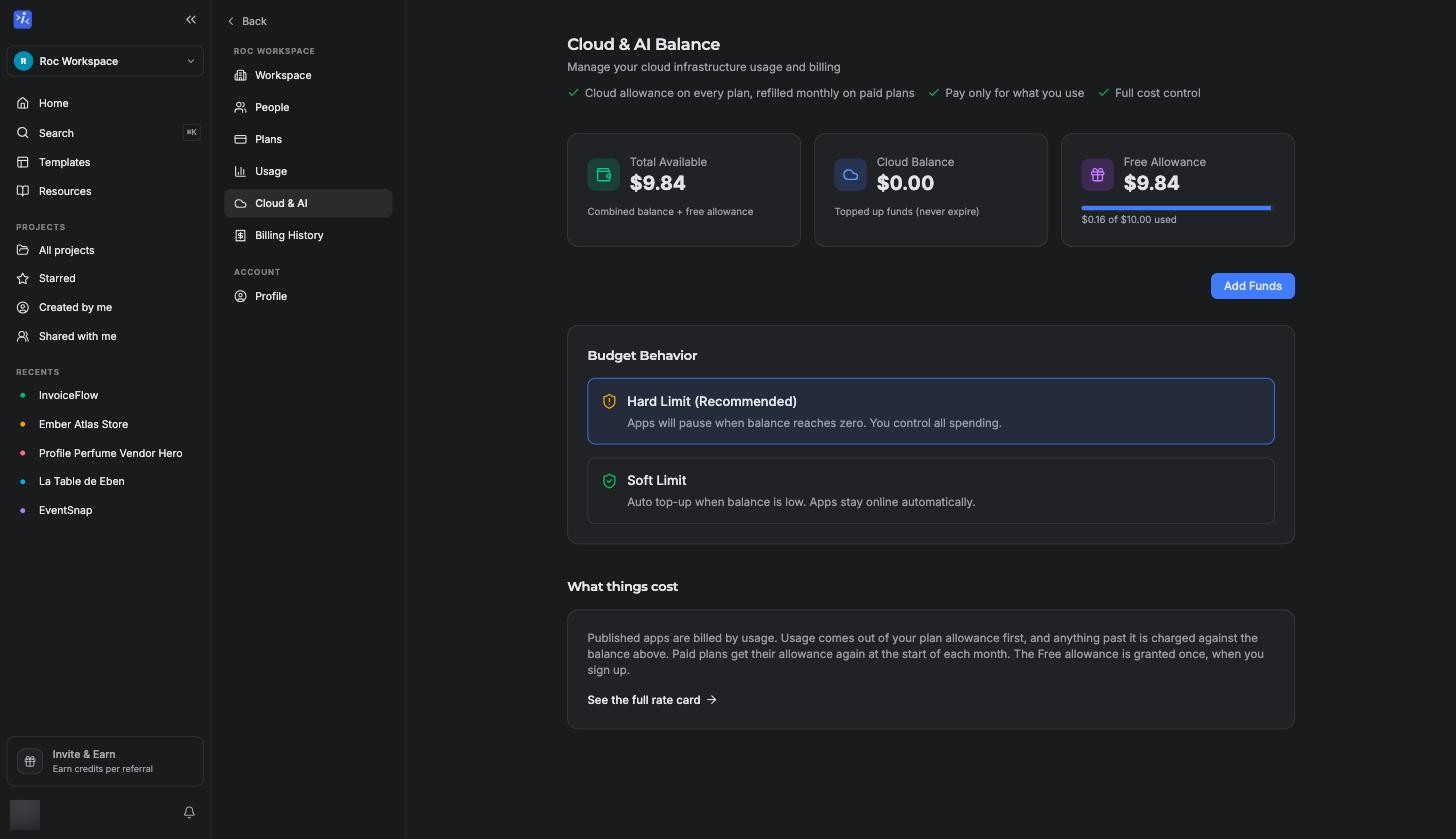Click the wallet icon in Total Available card
The height and width of the screenshot is (839, 1456).
(603, 174)
